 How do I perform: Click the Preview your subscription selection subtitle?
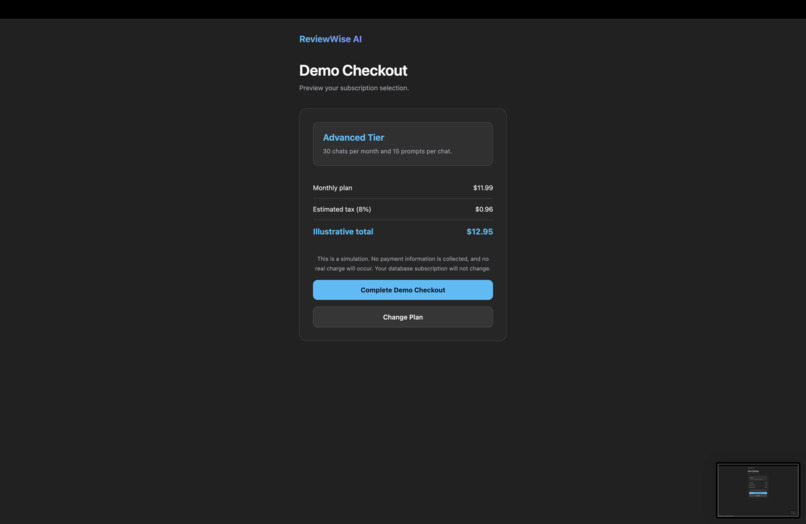(354, 88)
